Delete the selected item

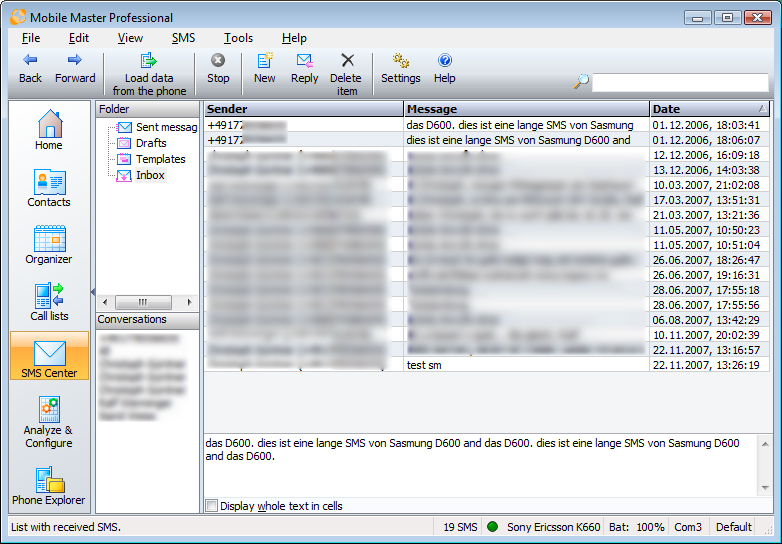pos(346,62)
